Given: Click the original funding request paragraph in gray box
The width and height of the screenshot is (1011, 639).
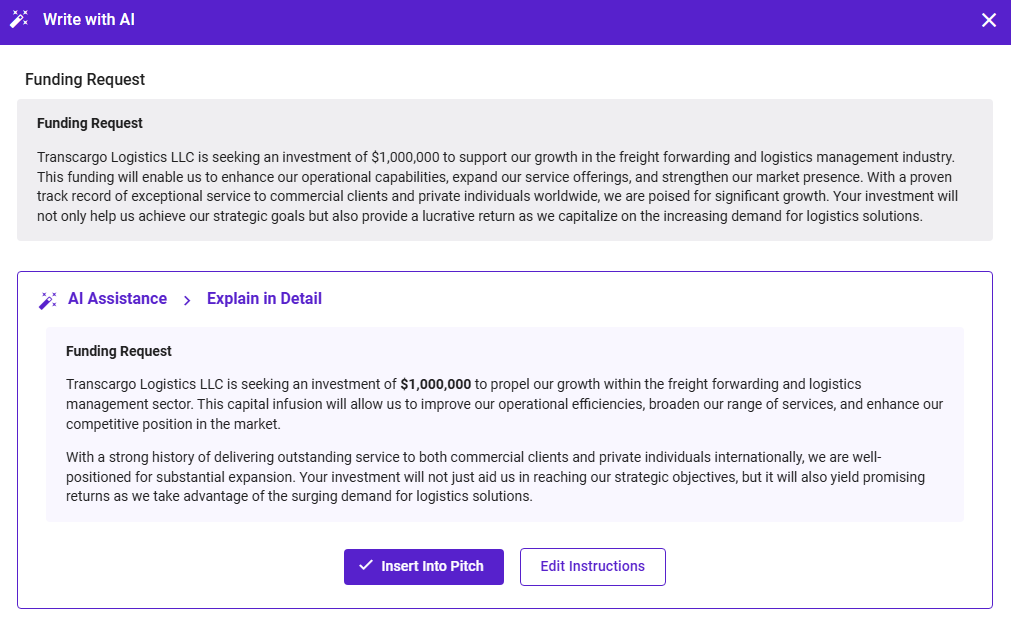Looking at the screenshot, I should (498, 186).
